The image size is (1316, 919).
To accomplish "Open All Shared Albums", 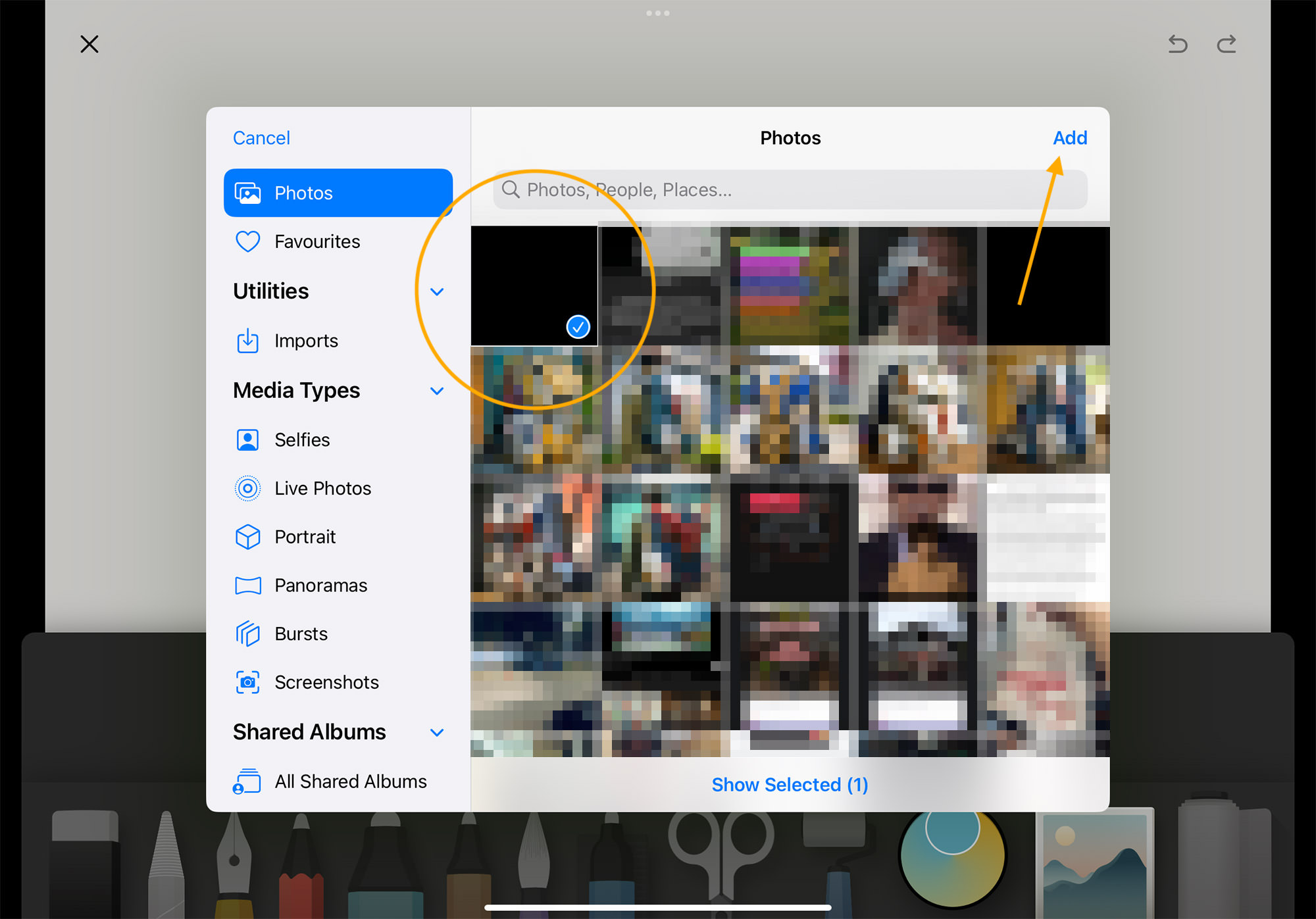I will tap(338, 782).
